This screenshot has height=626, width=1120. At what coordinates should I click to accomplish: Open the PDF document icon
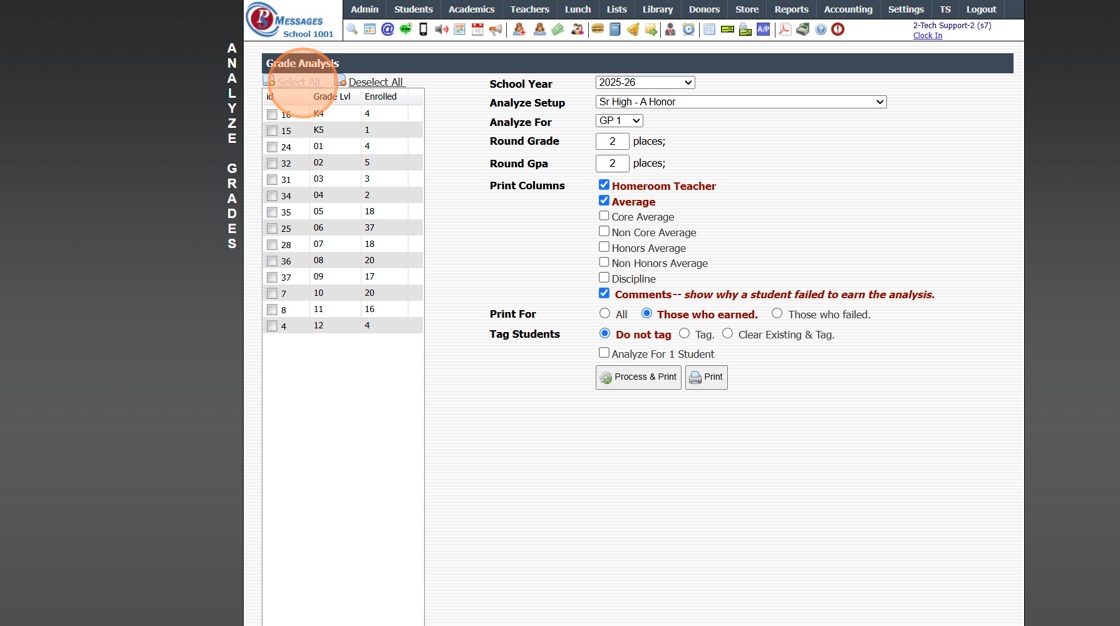[x=784, y=29]
